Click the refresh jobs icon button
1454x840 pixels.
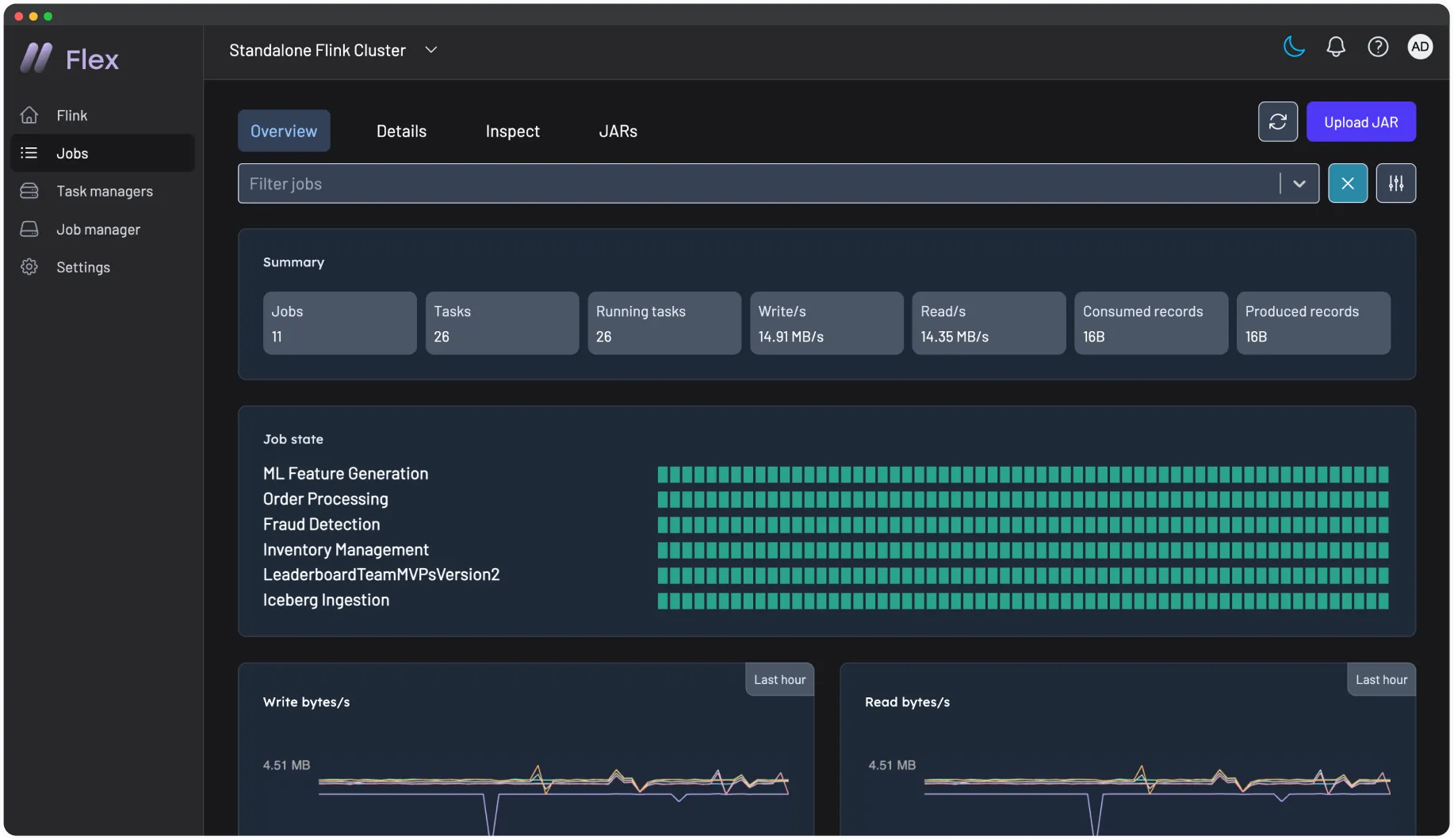tap(1277, 122)
